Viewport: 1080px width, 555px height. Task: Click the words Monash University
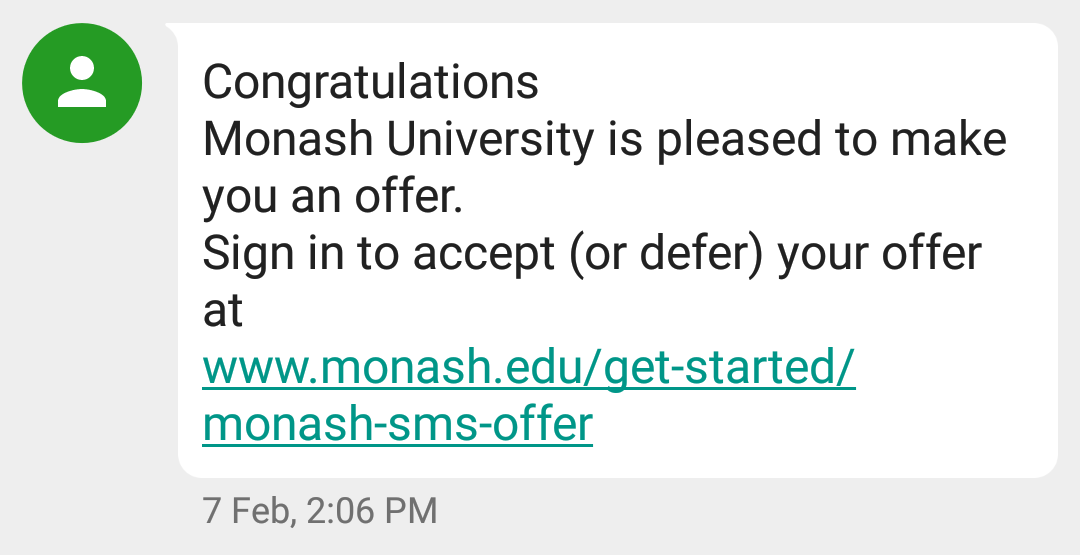click(398, 139)
